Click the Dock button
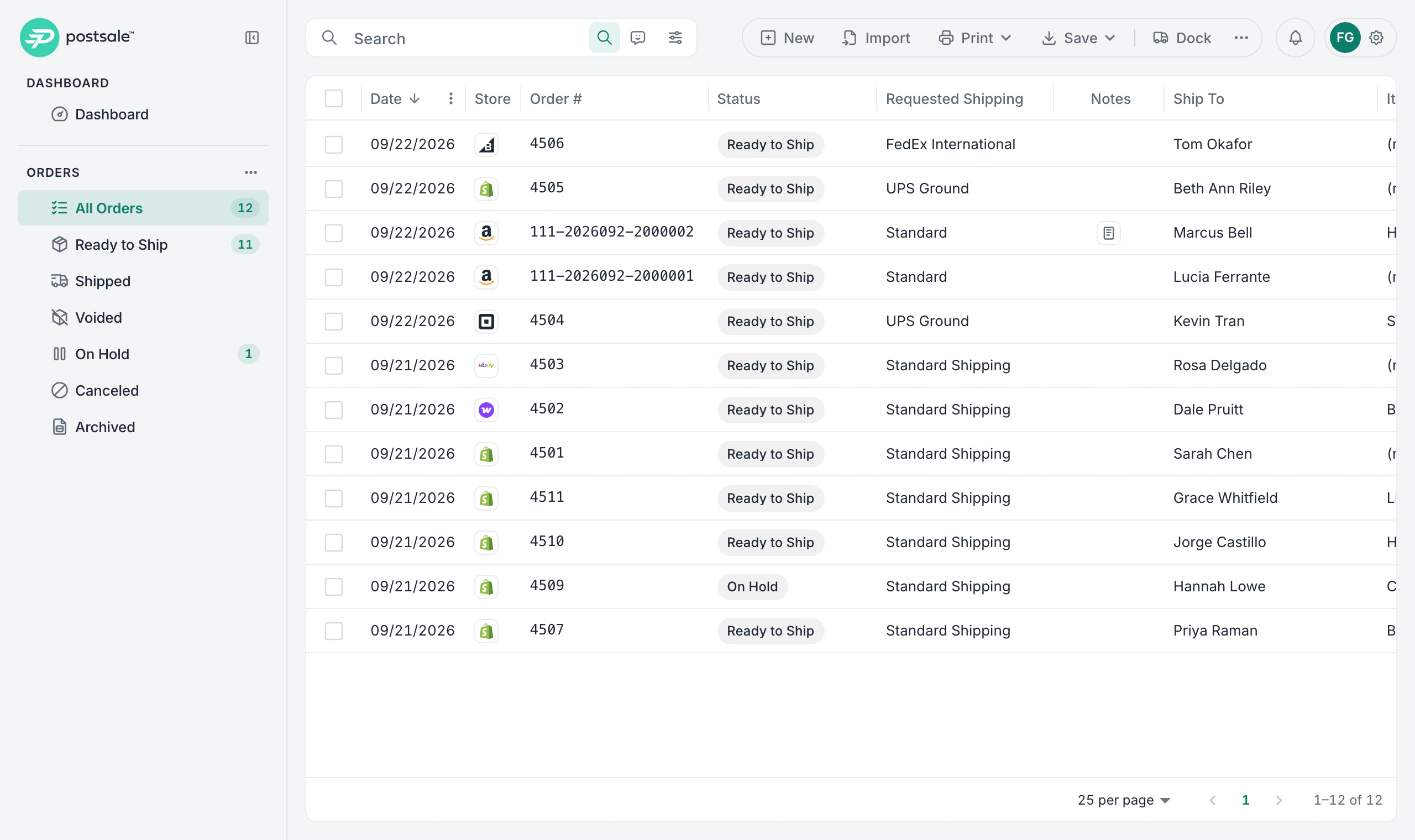The height and width of the screenshot is (840, 1415). (x=1182, y=38)
